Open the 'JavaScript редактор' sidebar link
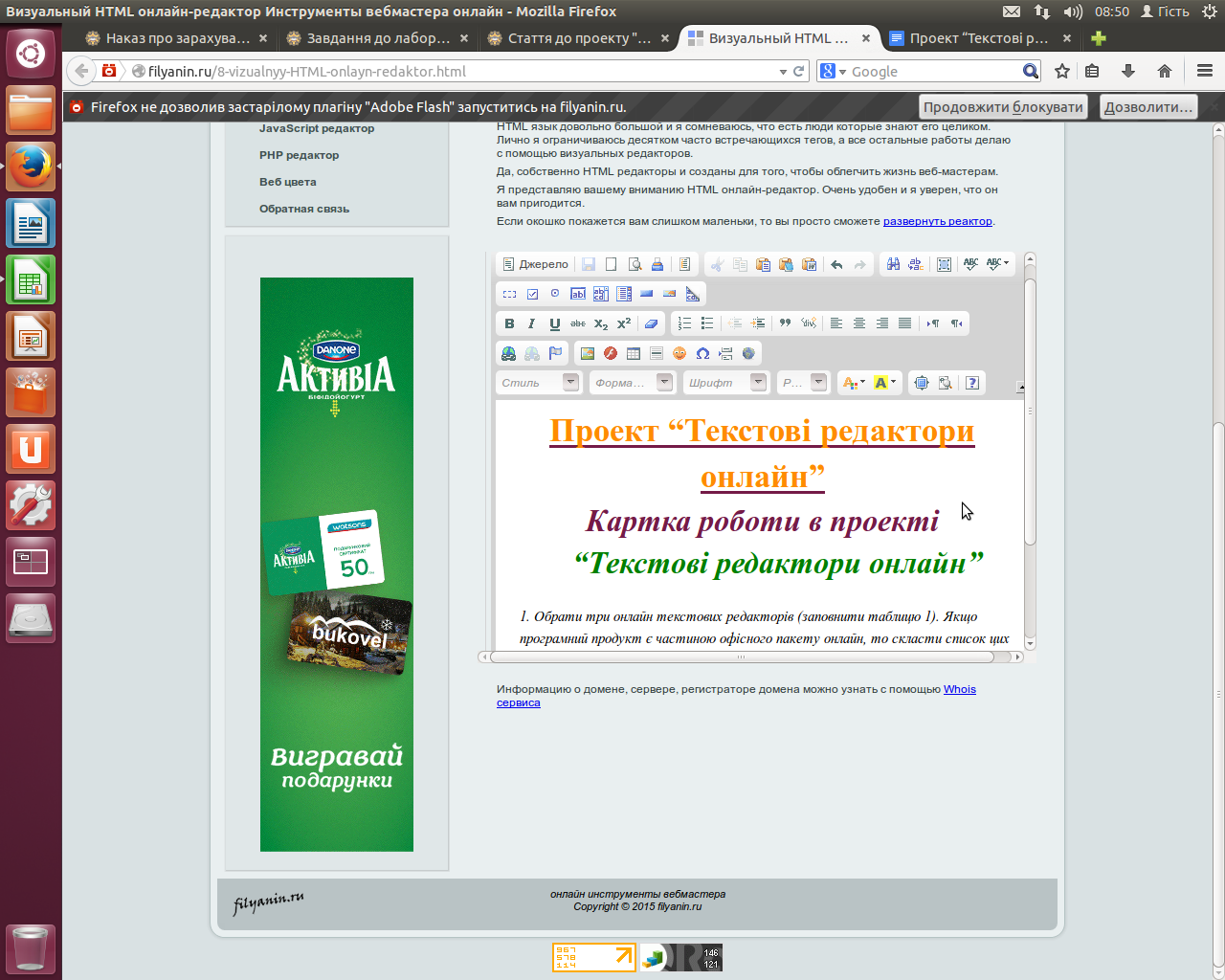 (x=317, y=128)
